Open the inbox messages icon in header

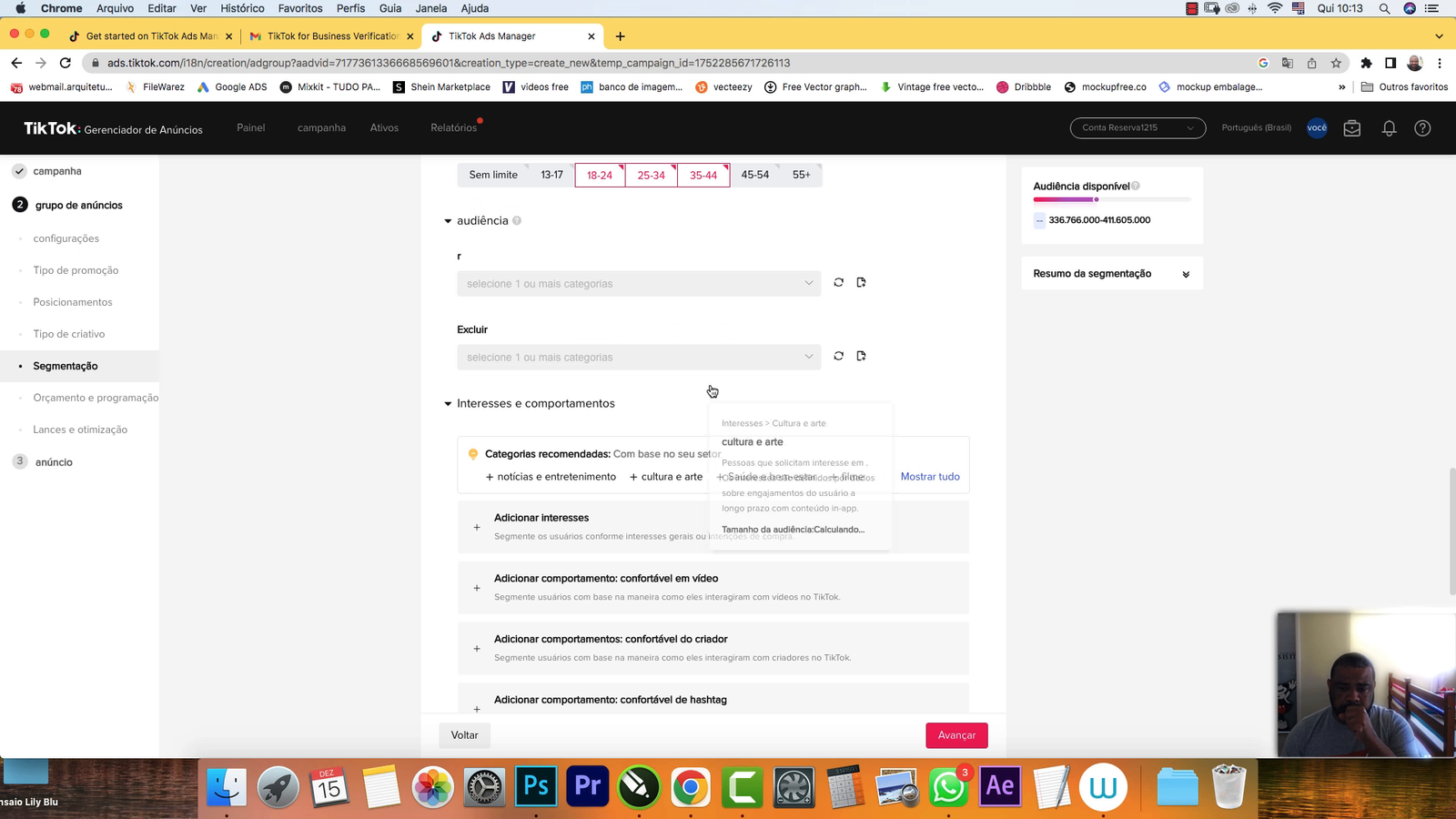[1352, 128]
